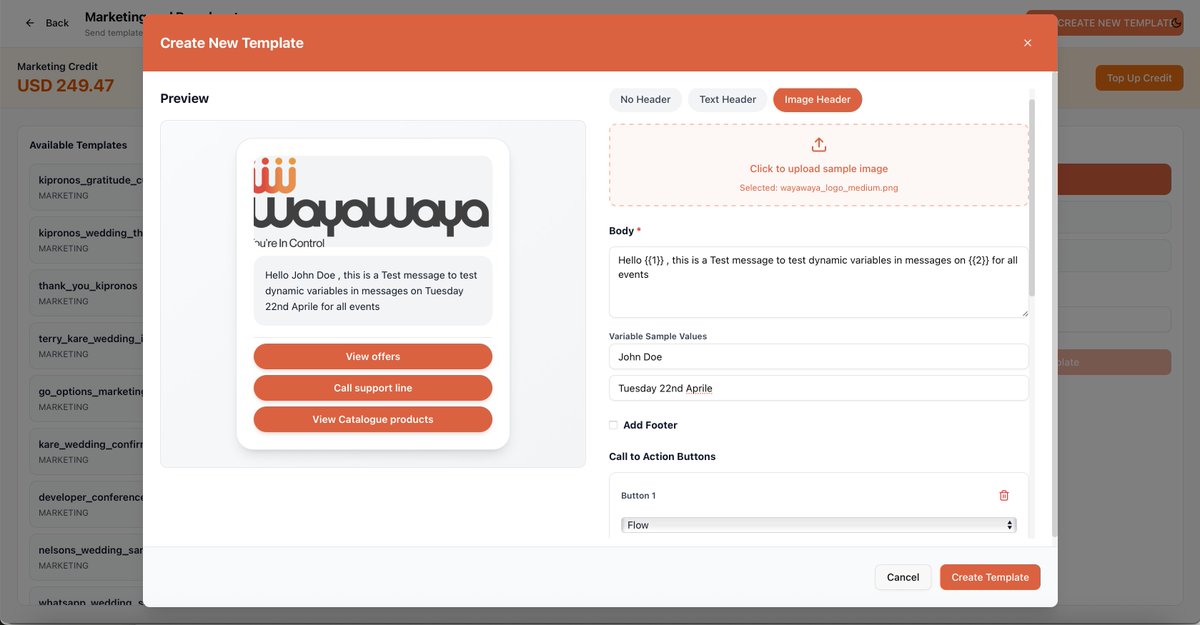1200x625 pixels.
Task: Close the Create New Template dialog
Action: click(1027, 43)
